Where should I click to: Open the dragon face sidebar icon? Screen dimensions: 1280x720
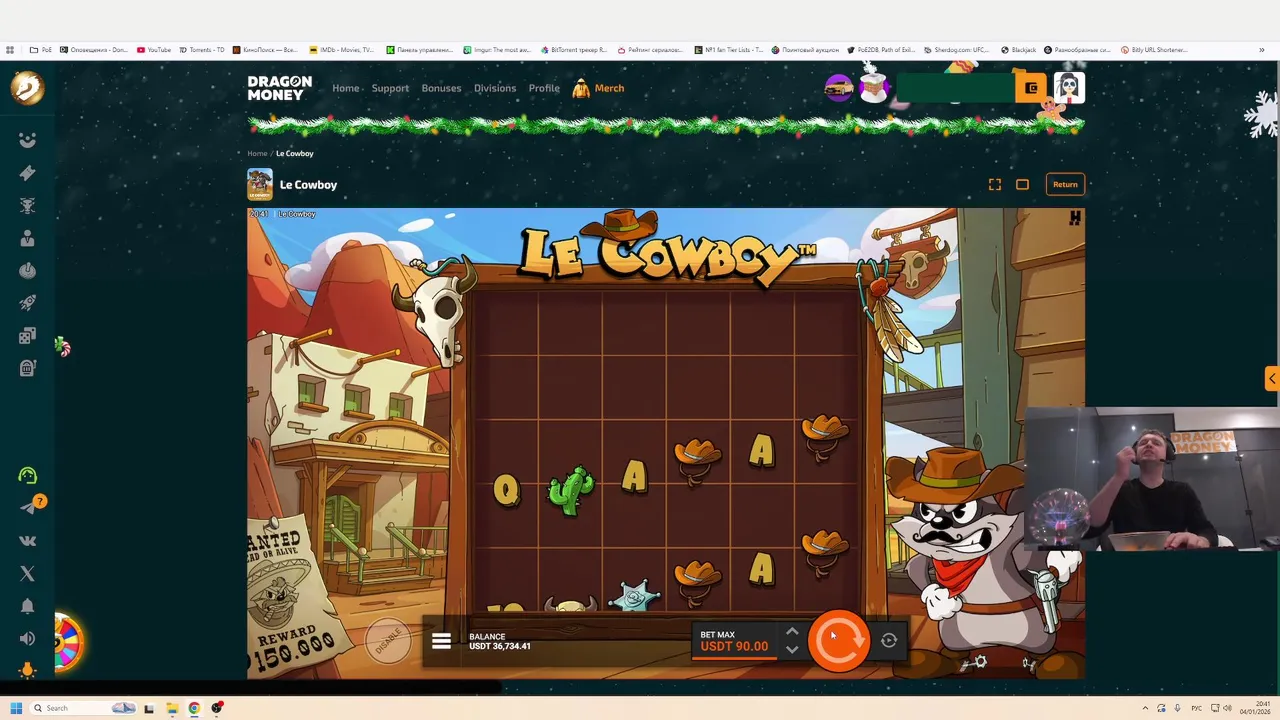[x=27, y=140]
